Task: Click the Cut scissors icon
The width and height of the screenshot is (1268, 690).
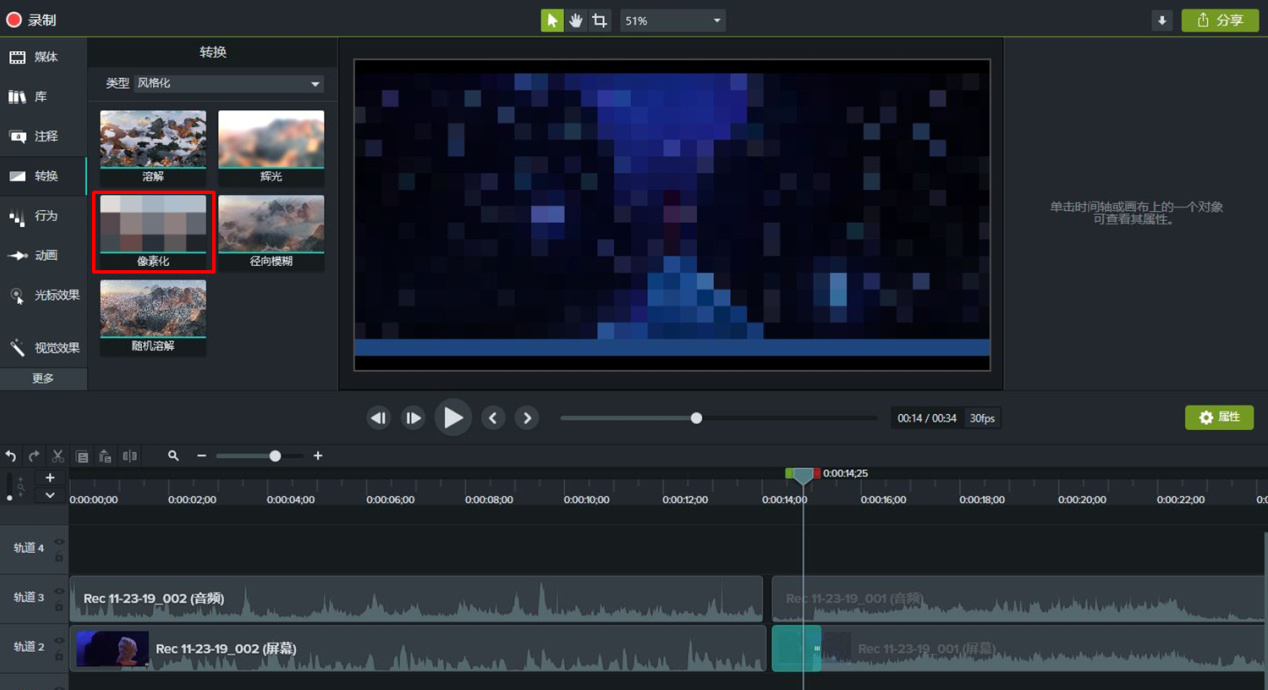Action: 58,456
